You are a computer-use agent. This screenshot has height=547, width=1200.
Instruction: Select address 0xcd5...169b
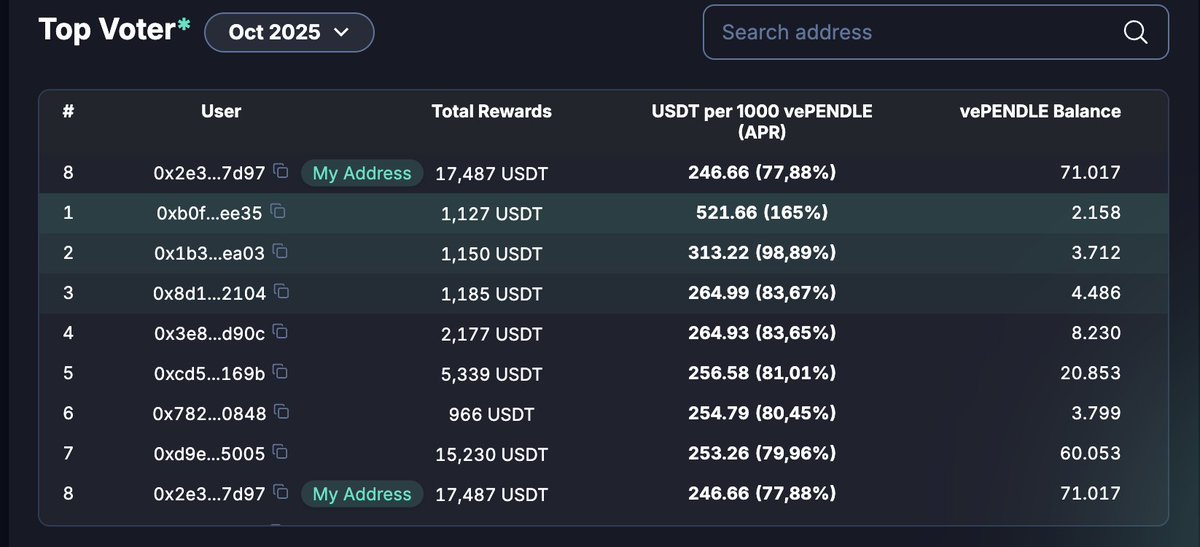[209, 373]
